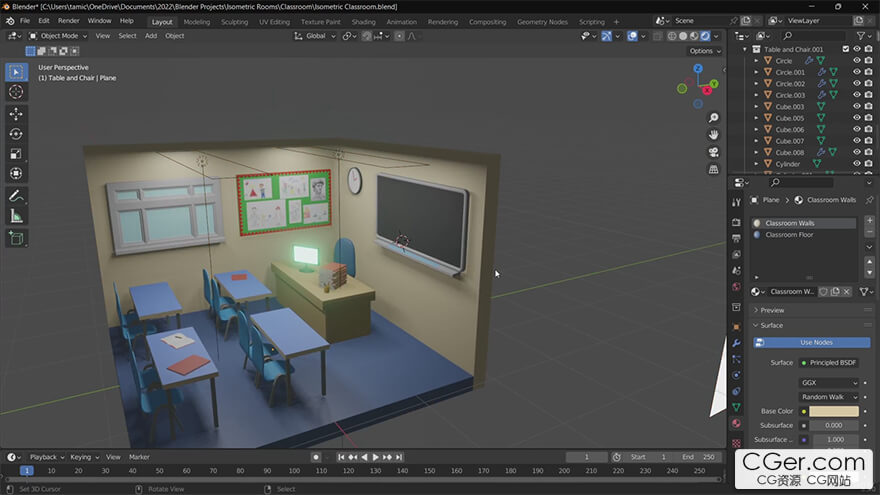Select the Transform tool
This screenshot has width=880, height=495.
pos(16,173)
